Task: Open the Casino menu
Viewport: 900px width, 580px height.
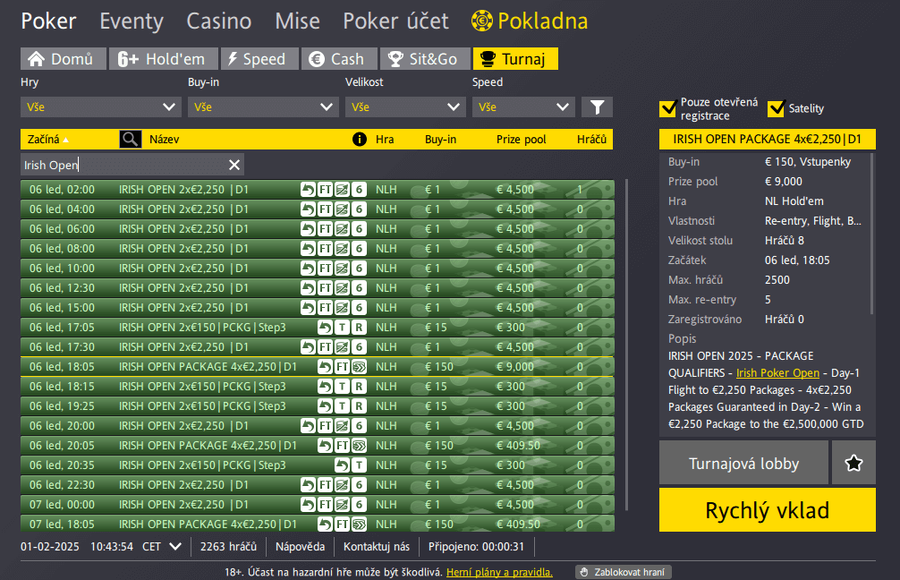Action: pos(219,21)
